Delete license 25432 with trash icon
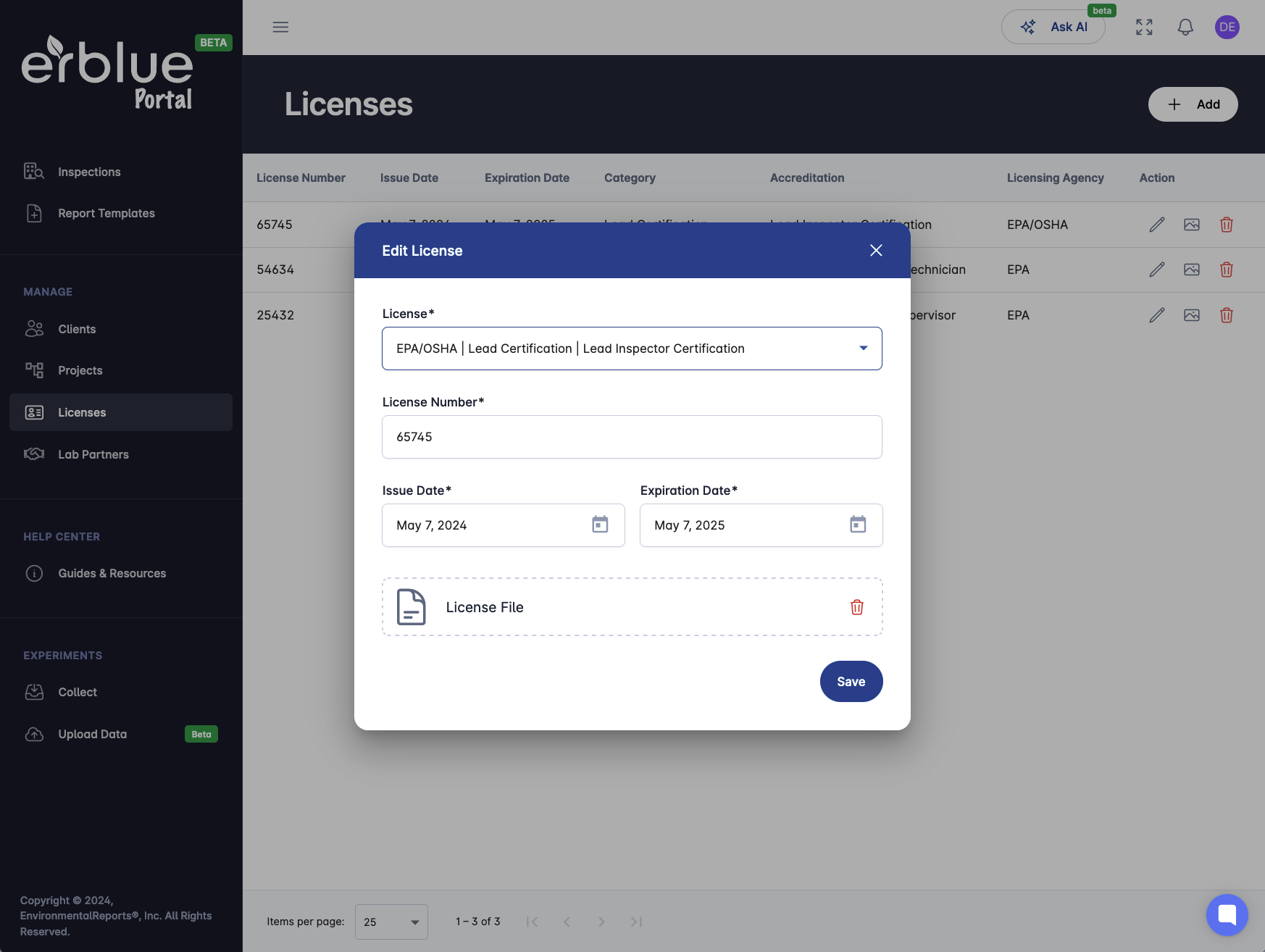Viewport: 1265px width, 952px height. [x=1227, y=315]
